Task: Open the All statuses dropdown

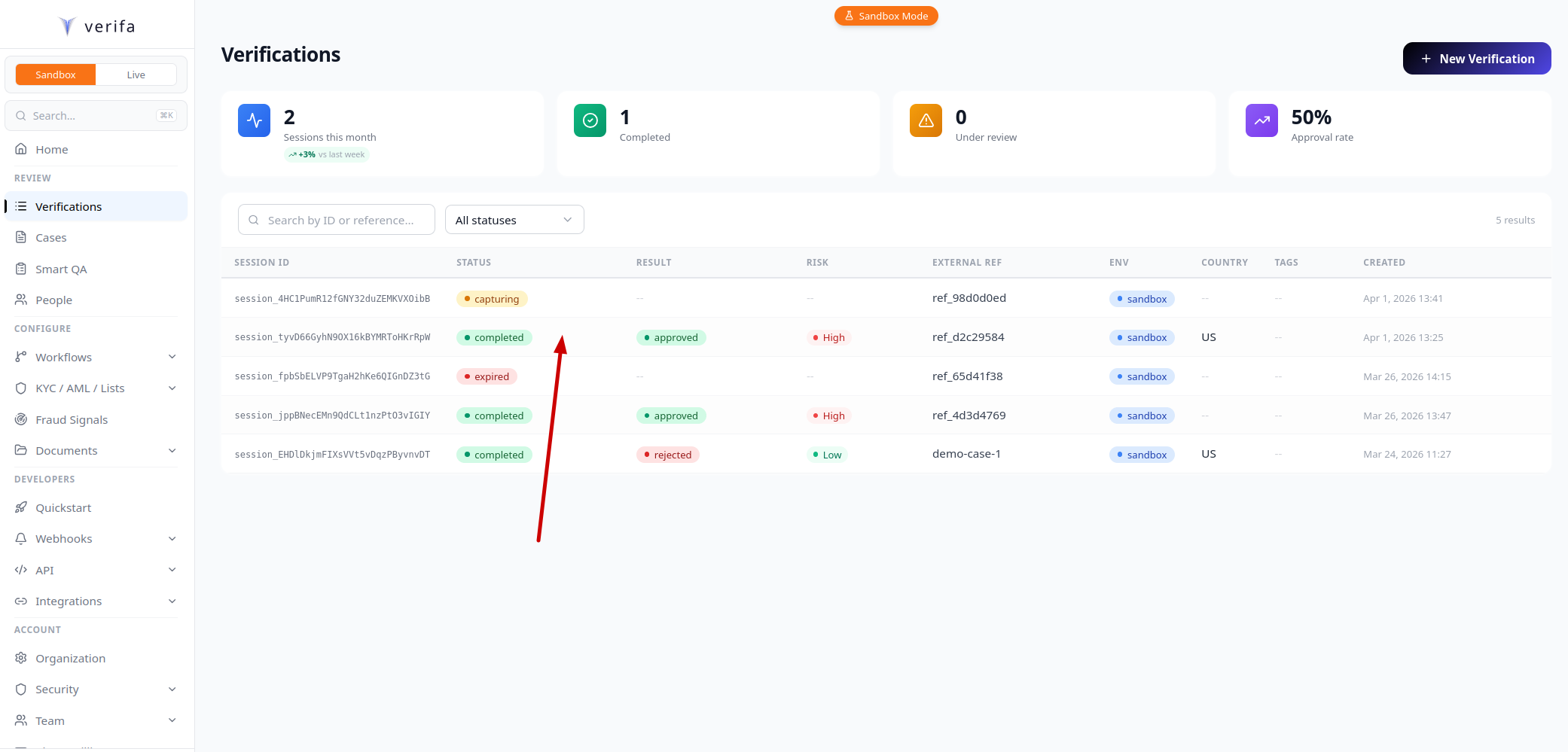Action: (x=514, y=220)
